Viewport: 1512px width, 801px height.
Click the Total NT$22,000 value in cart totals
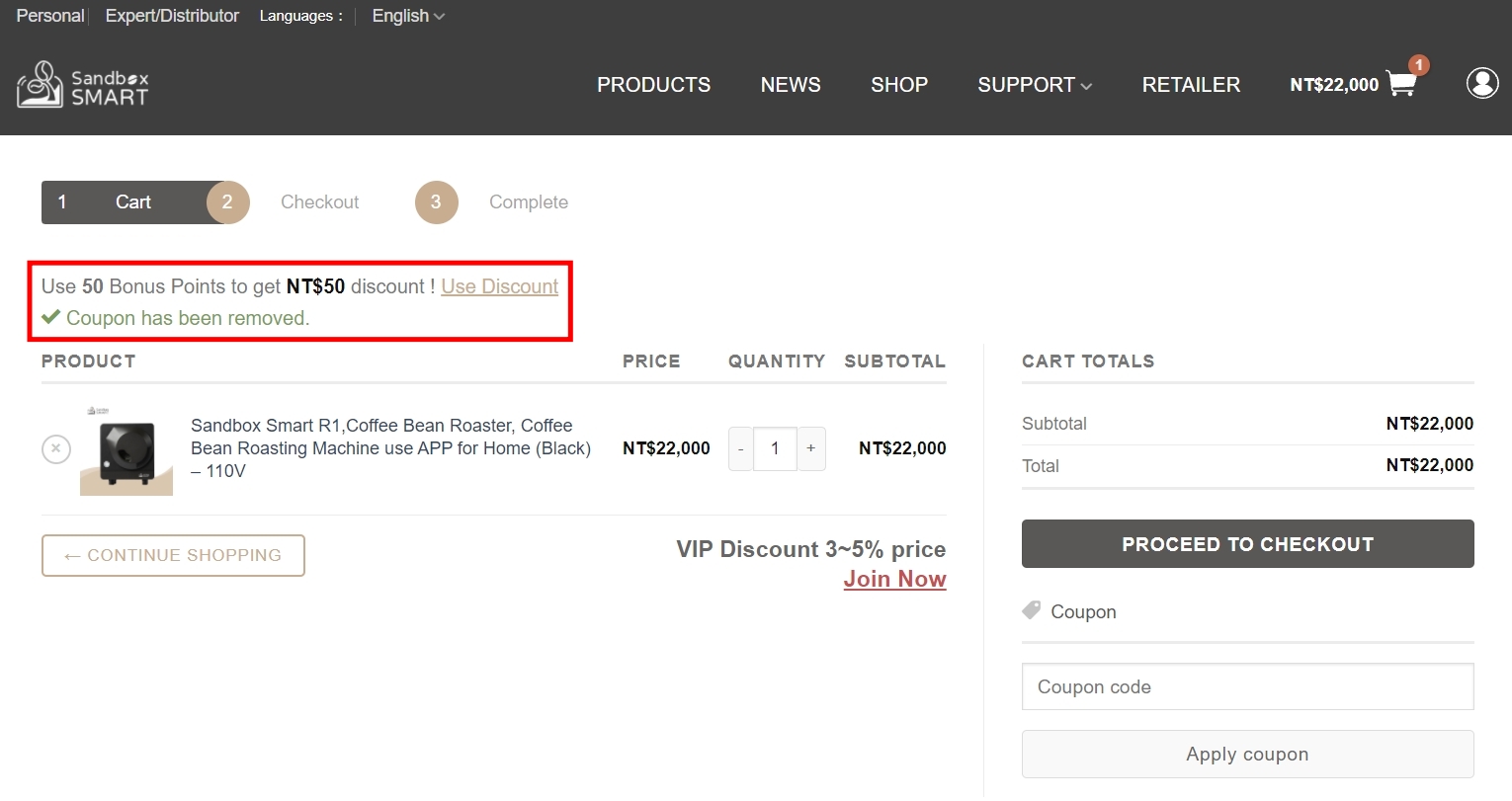point(1429,465)
